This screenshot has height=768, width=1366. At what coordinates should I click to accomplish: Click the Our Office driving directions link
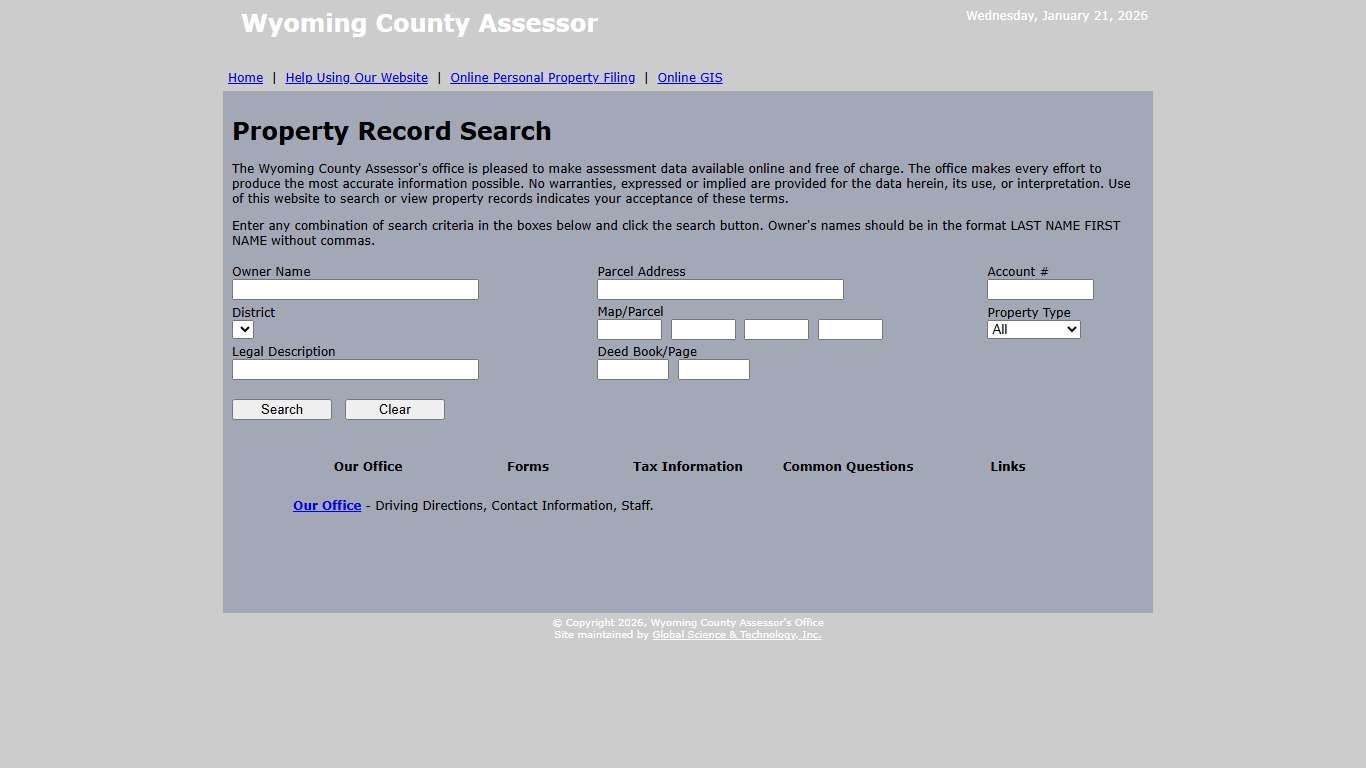click(326, 505)
